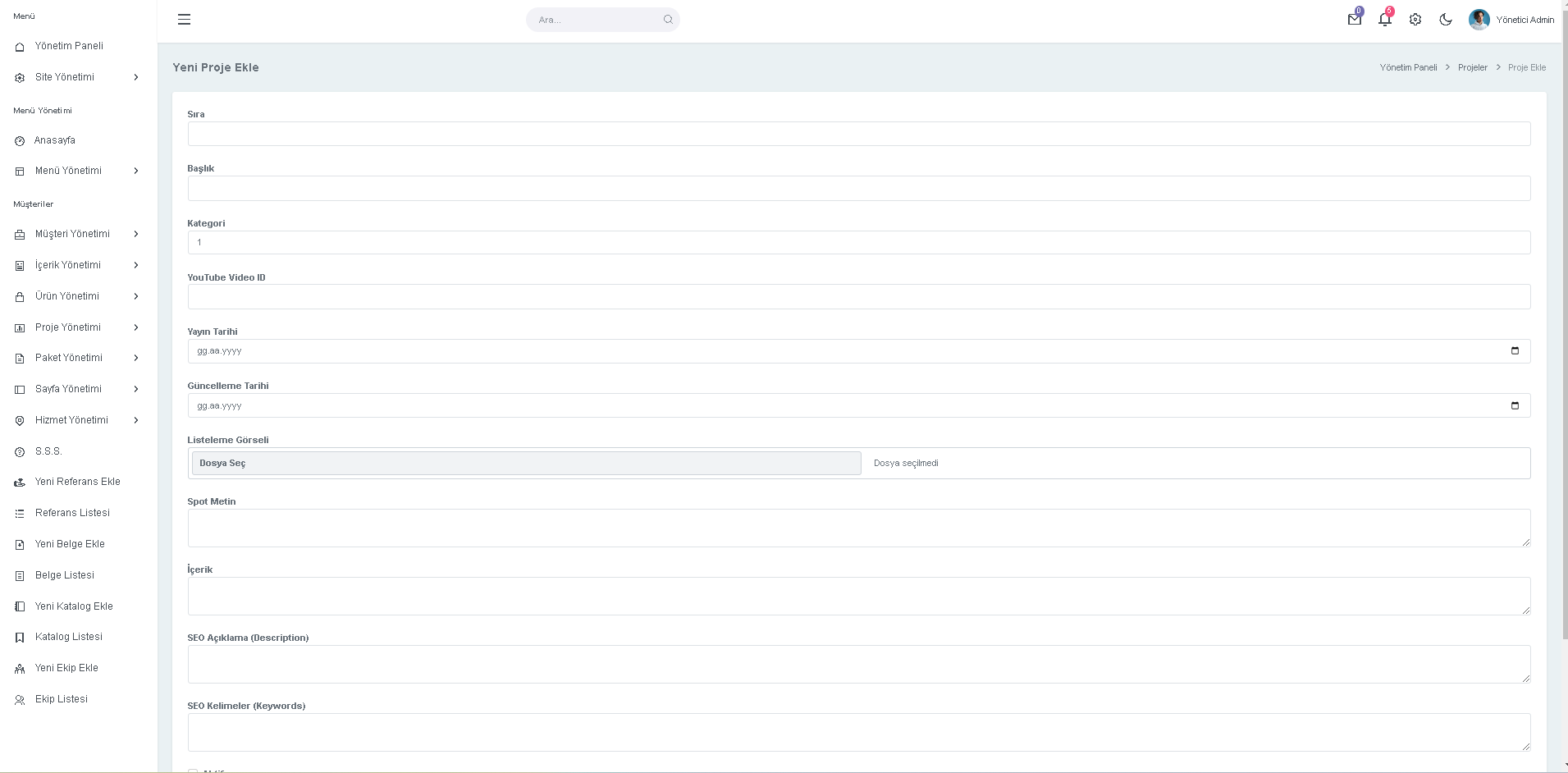Image resolution: width=1568 pixels, height=773 pixels.
Task: Expand Sayfa Yönetimi submenu chevron
Action: coord(136,389)
